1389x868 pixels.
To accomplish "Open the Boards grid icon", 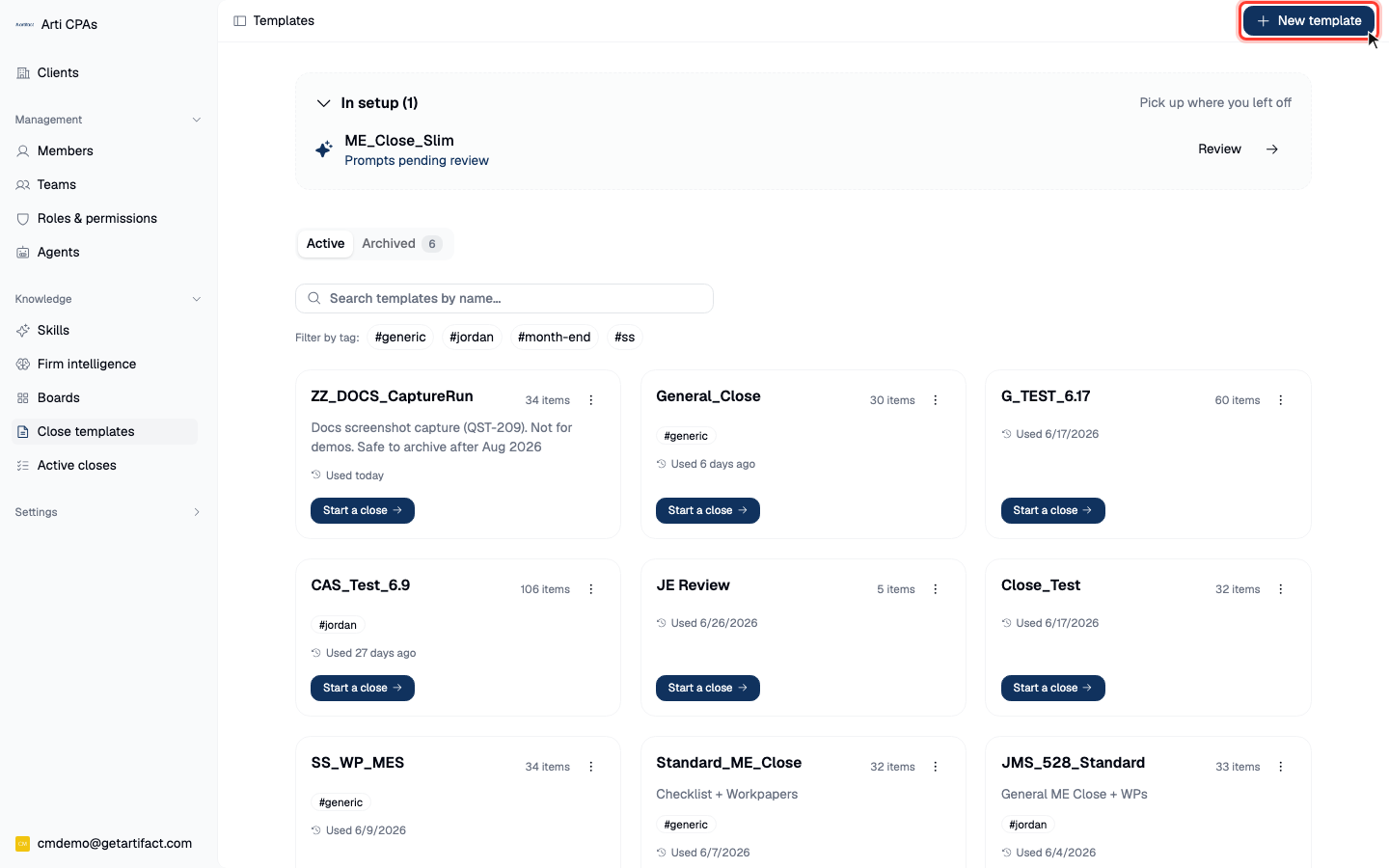I will [23, 397].
